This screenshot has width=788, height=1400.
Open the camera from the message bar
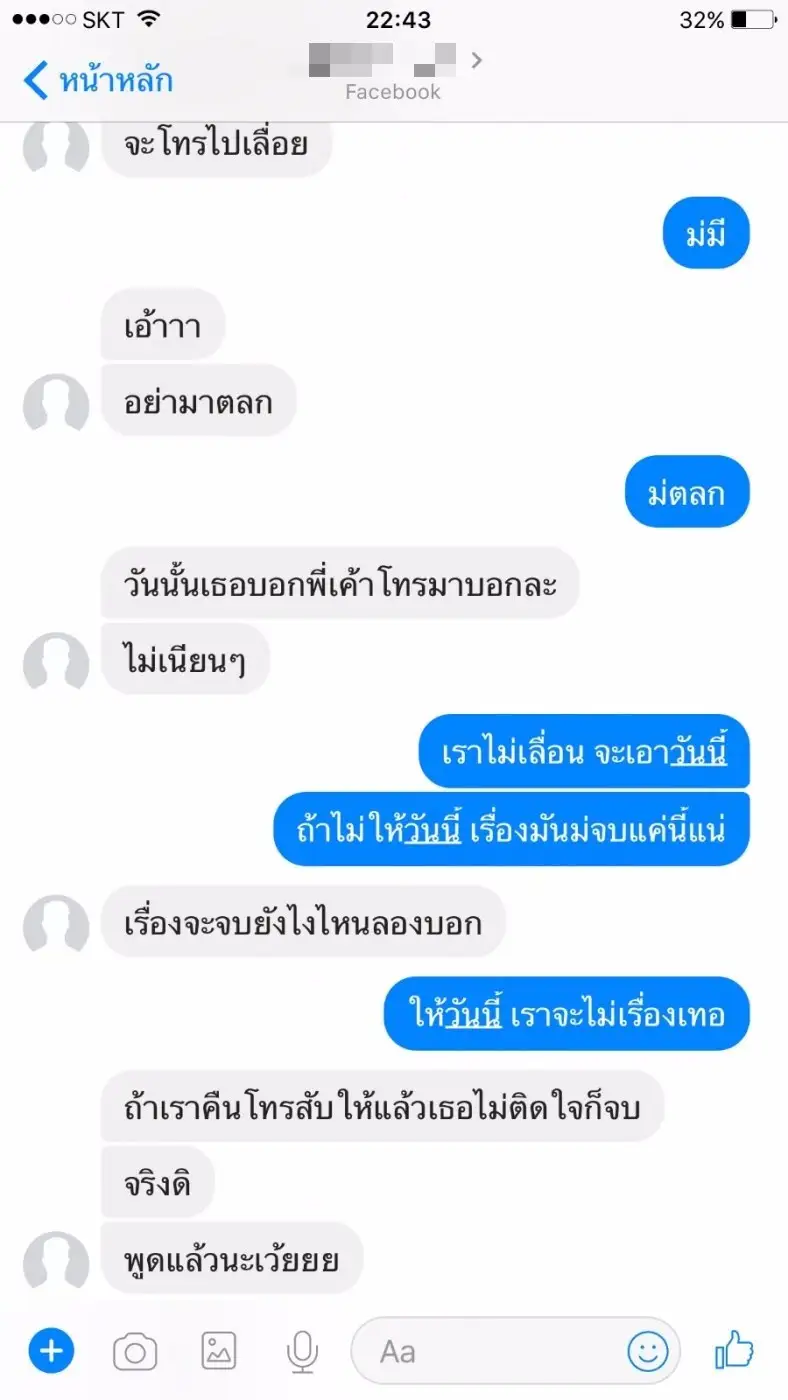[x=135, y=1353]
